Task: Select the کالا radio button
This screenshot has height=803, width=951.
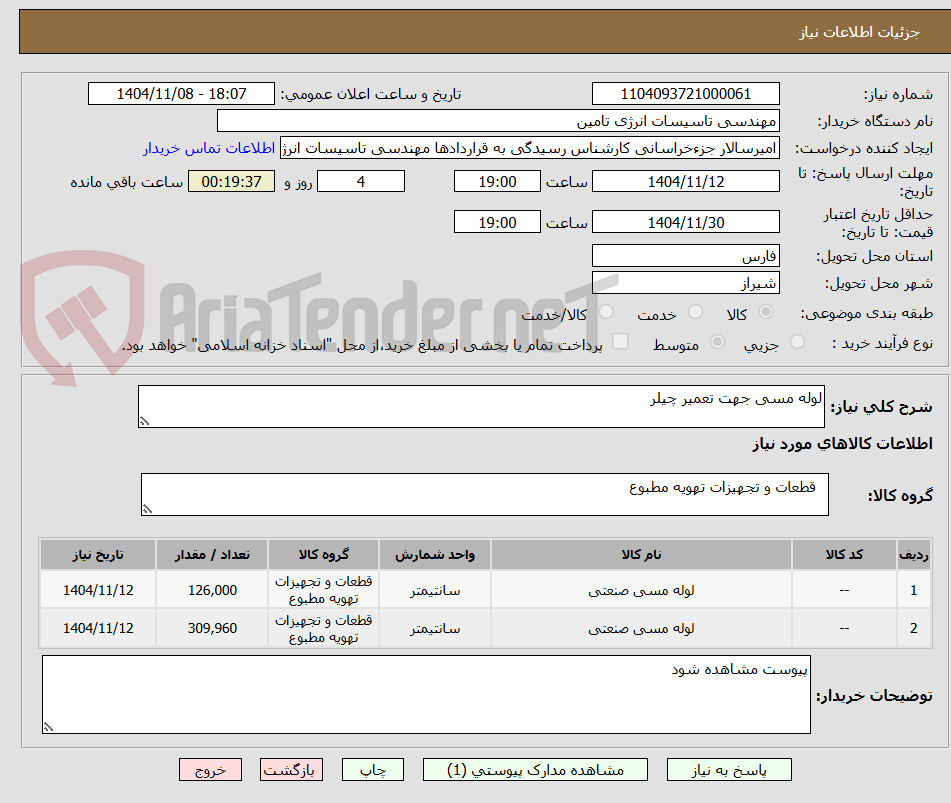Action: [766, 312]
